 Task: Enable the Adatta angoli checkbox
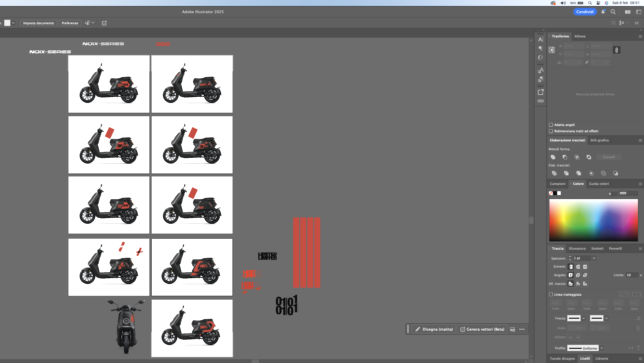coord(551,125)
